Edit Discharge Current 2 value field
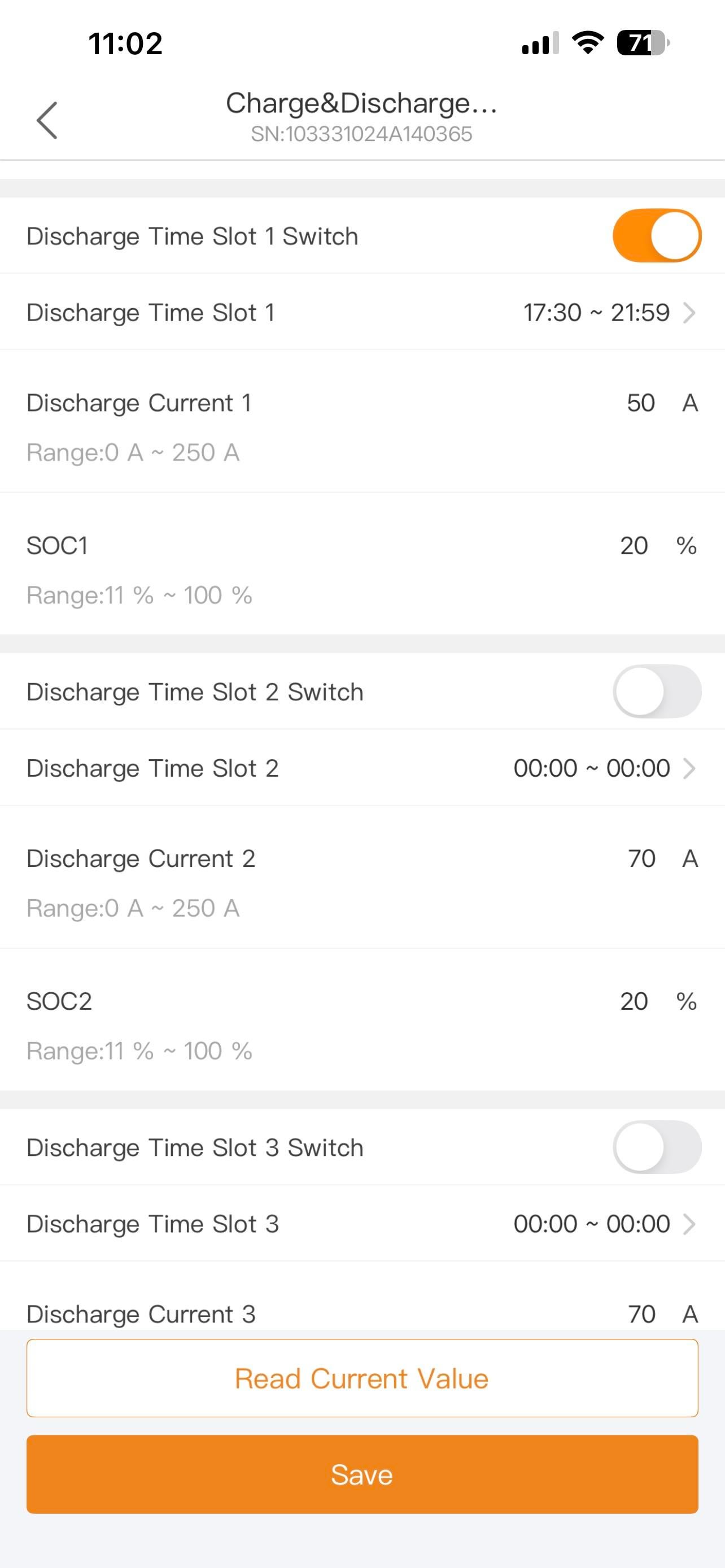Image resolution: width=725 pixels, height=1568 pixels. point(641,859)
